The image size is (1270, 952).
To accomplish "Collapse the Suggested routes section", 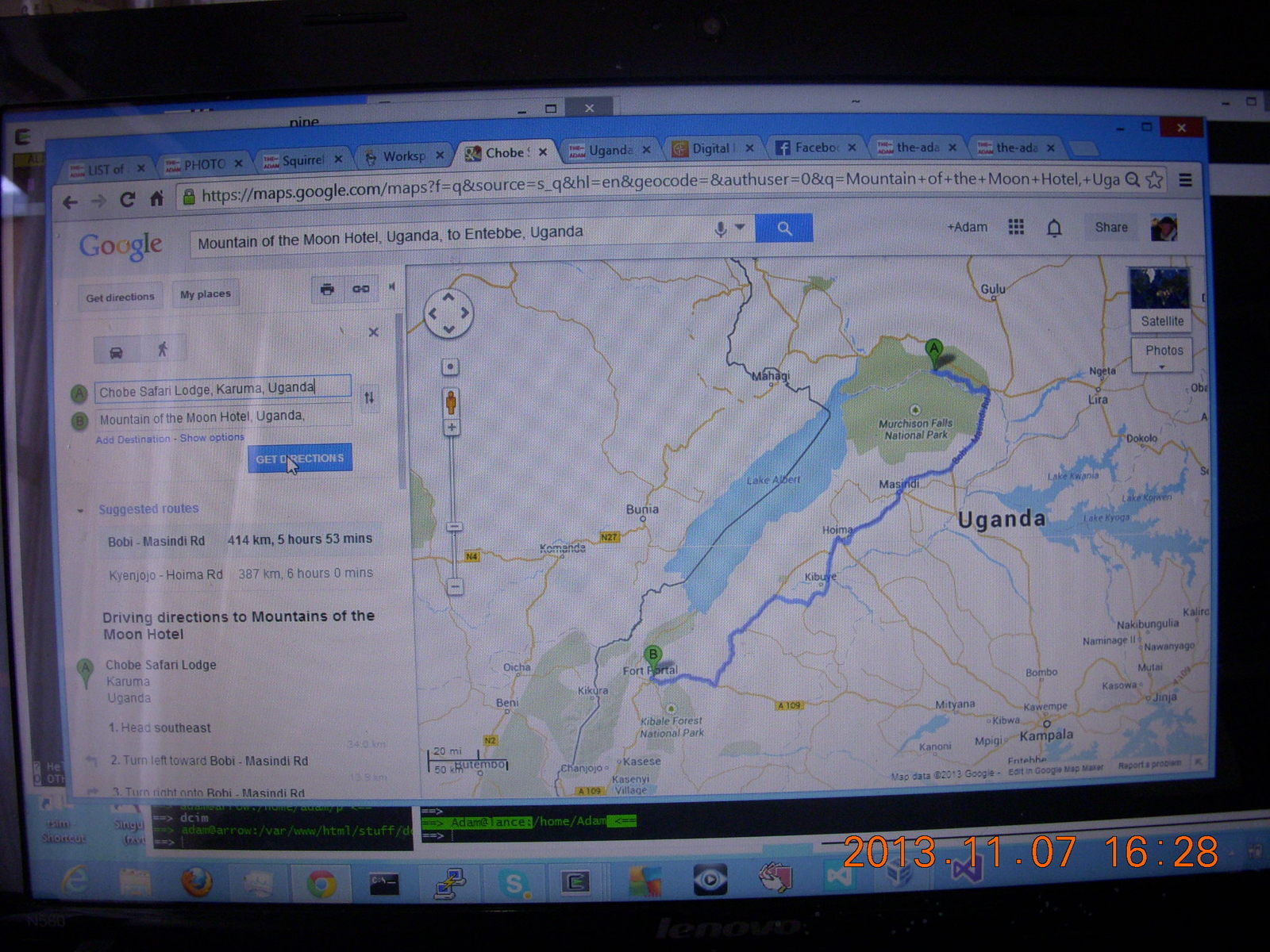I will click(x=81, y=510).
